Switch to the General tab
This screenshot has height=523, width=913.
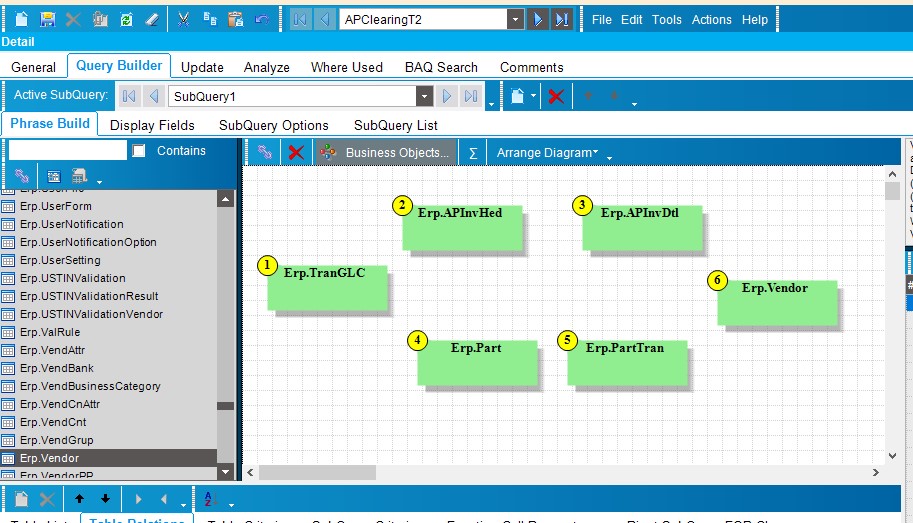33,68
